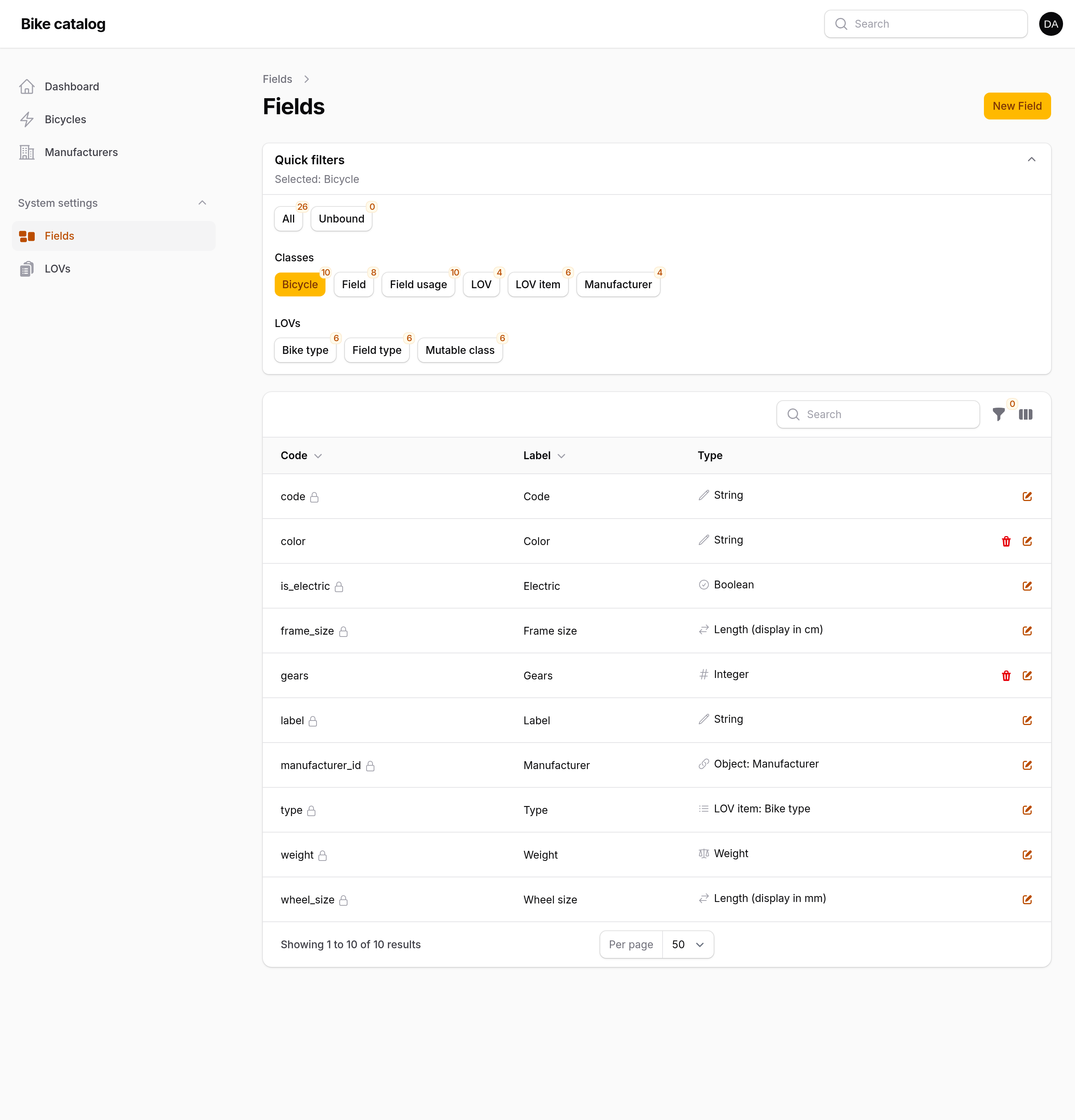Filter by the Manufacturer class
The height and width of the screenshot is (1120, 1075).
click(x=618, y=284)
